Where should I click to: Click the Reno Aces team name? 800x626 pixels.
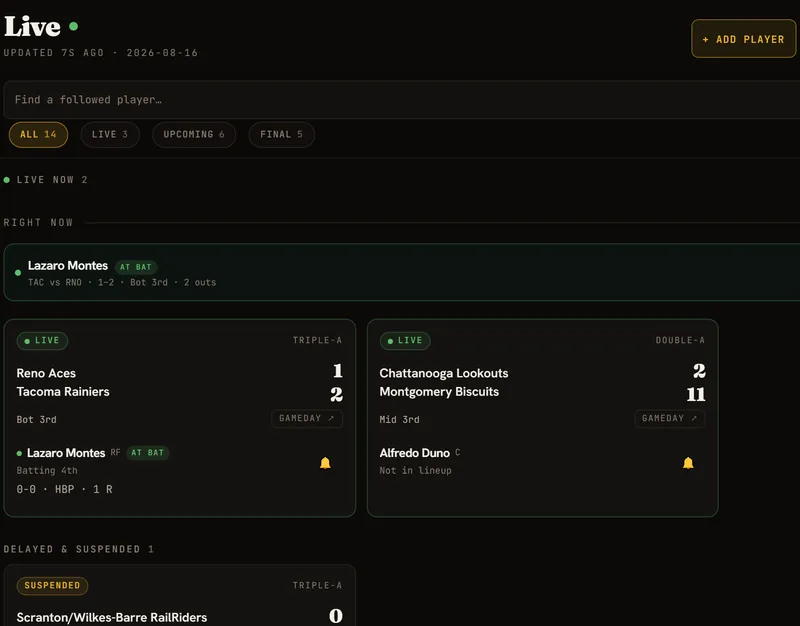(46, 373)
